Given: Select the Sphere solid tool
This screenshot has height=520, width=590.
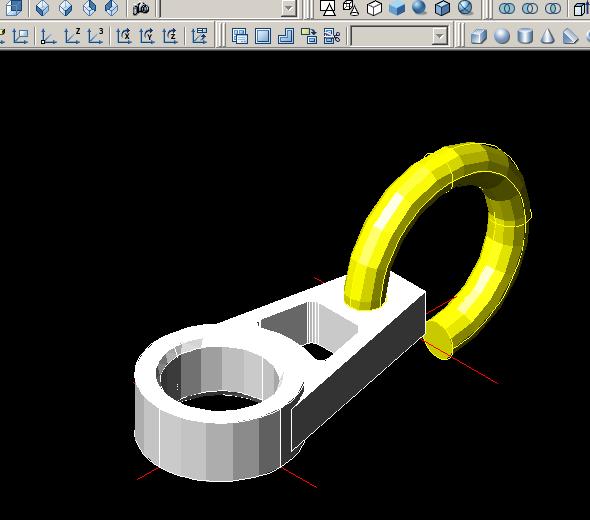Looking at the screenshot, I should coord(502,36).
